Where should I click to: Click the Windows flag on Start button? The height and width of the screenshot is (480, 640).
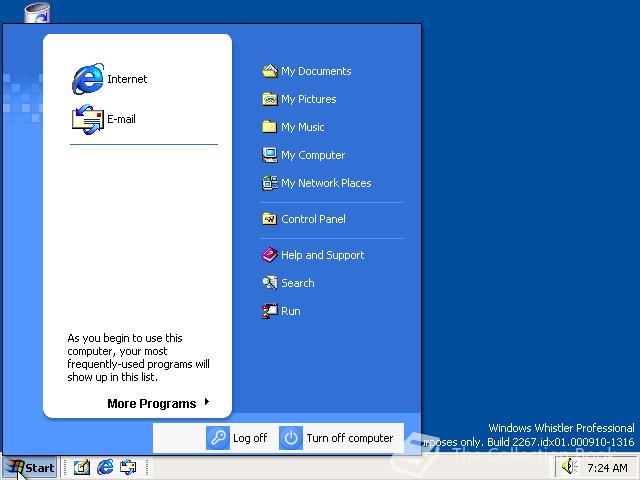pos(16,467)
